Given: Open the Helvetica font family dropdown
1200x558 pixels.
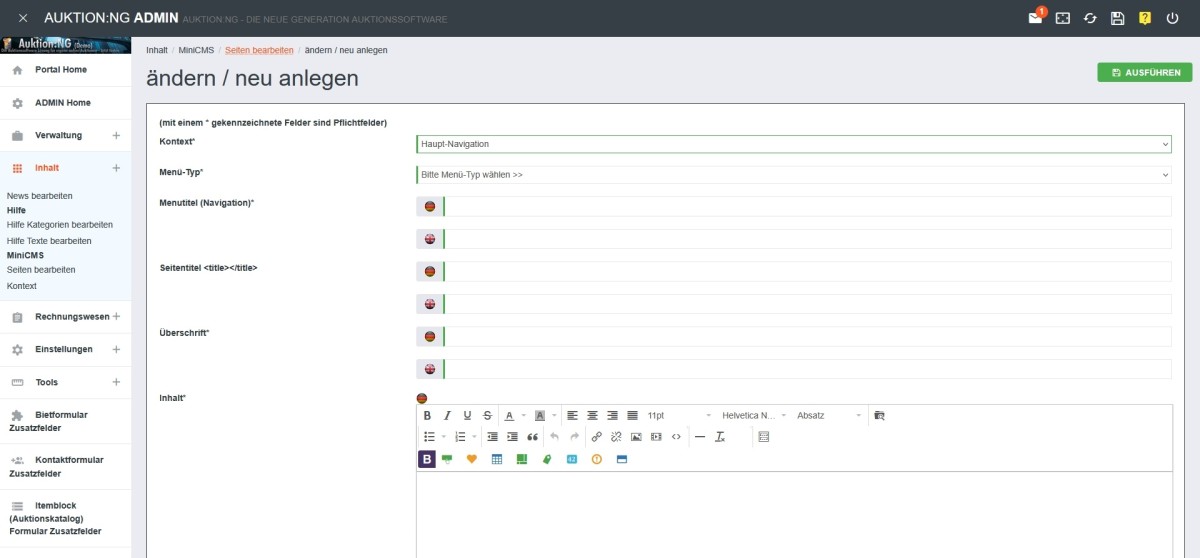Looking at the screenshot, I should tap(754, 415).
